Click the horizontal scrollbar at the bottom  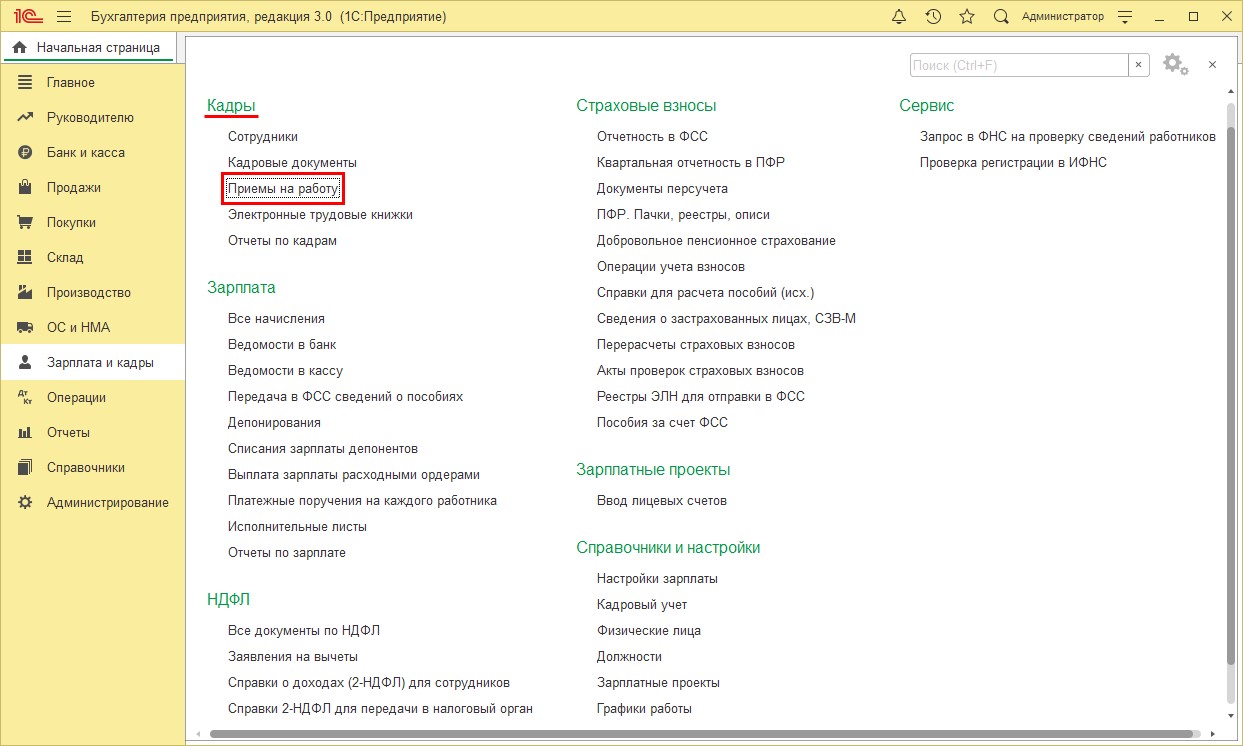pos(700,734)
